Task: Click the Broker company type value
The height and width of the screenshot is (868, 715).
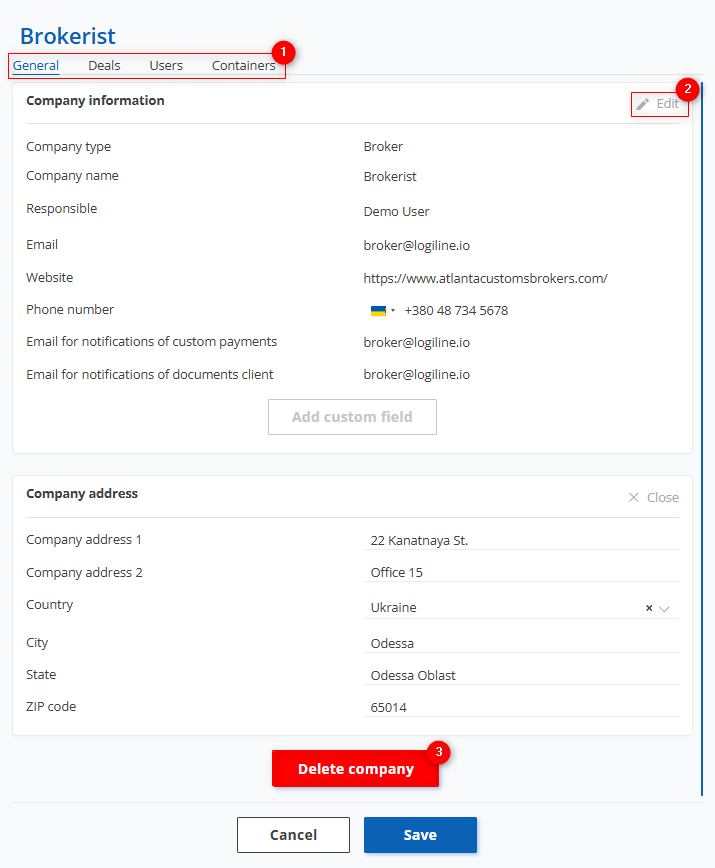Action: (x=383, y=147)
